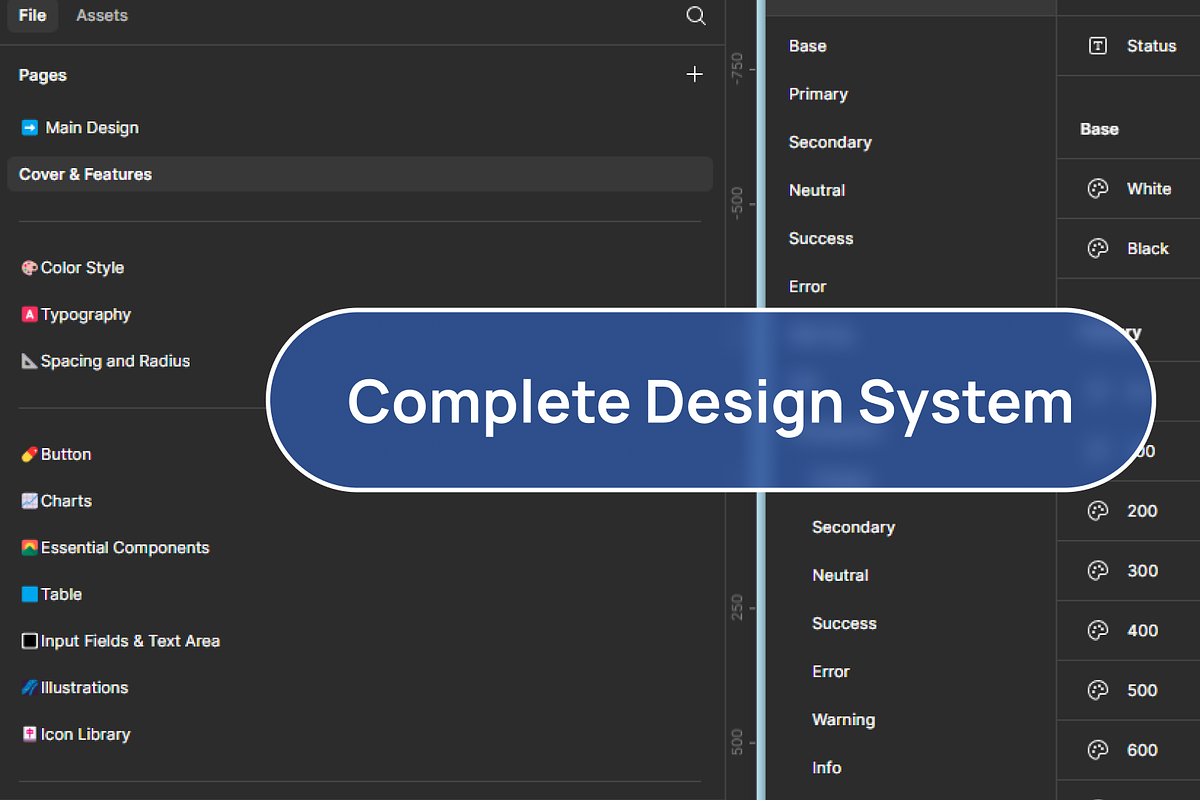Click the arrow emoji beside Main Design

tap(30, 128)
